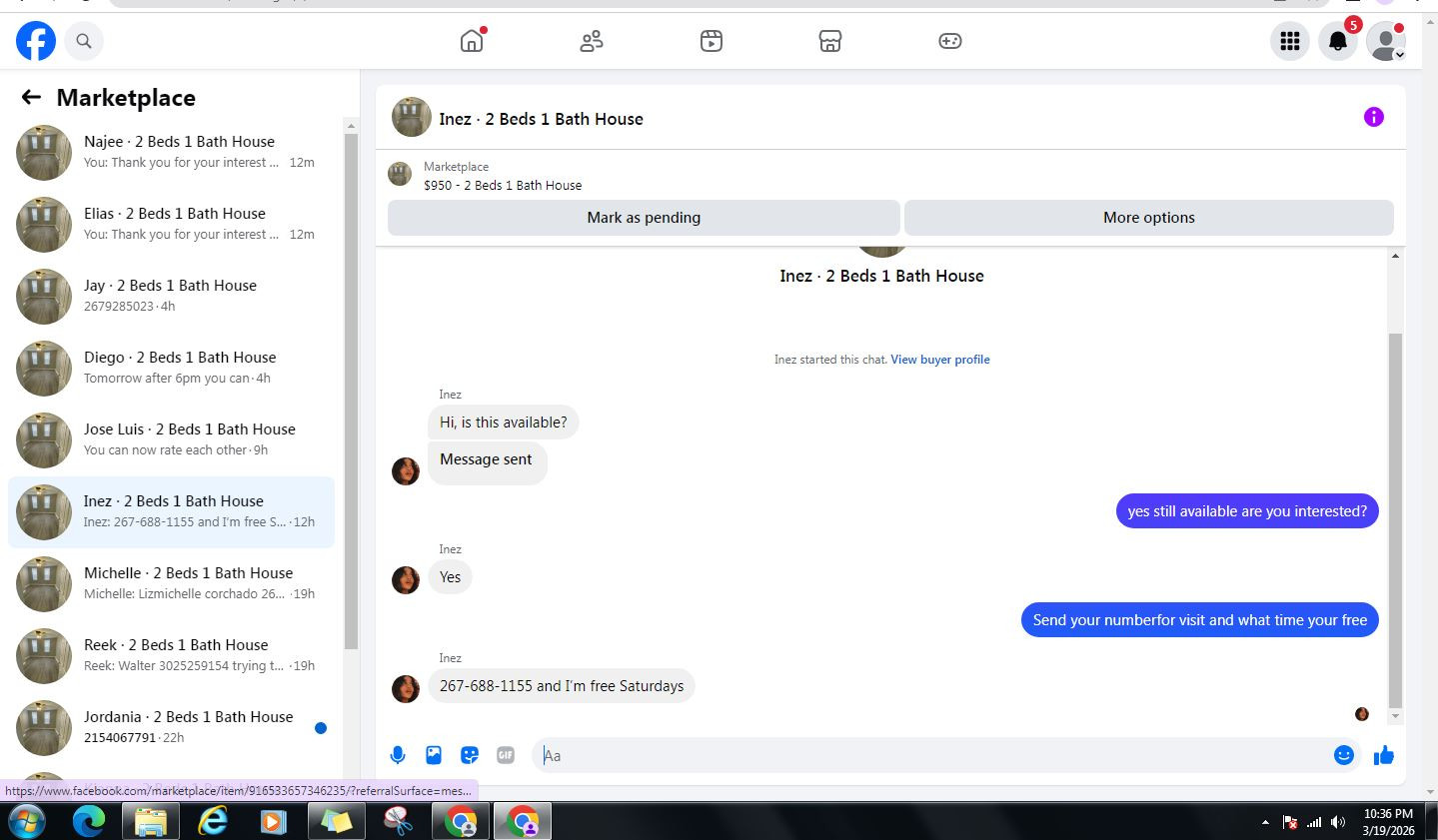Open Reek's conversation about Walter
Viewport: 1438px width, 840px height.
pos(172,656)
